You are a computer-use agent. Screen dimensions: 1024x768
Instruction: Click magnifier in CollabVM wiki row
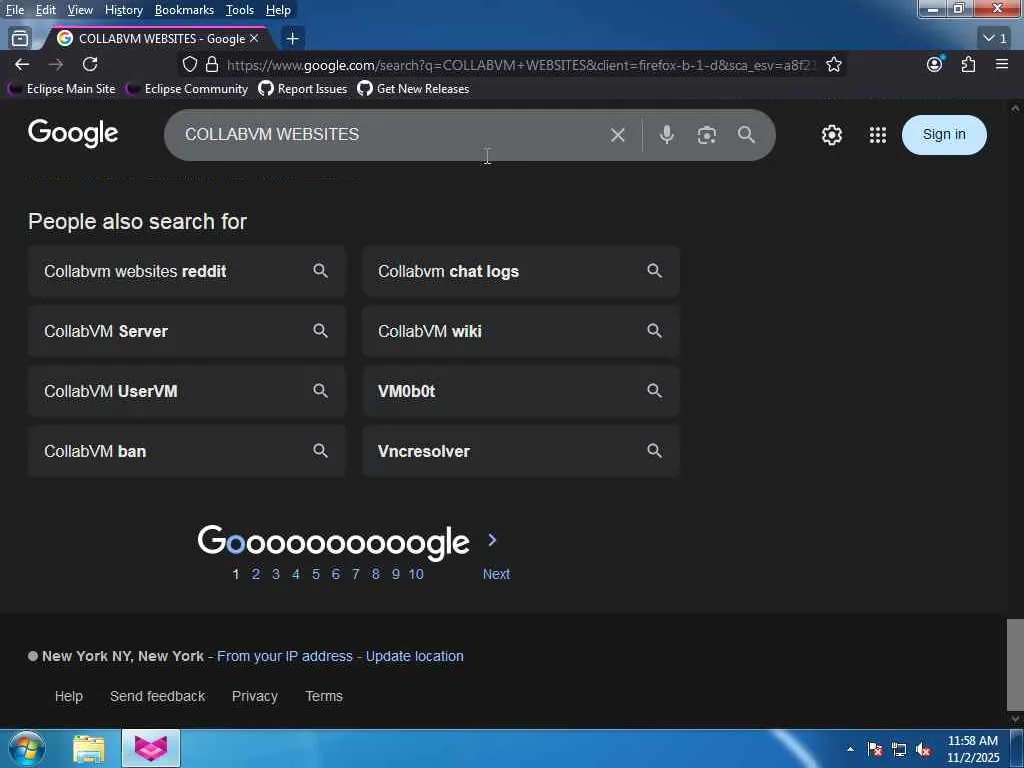654,330
